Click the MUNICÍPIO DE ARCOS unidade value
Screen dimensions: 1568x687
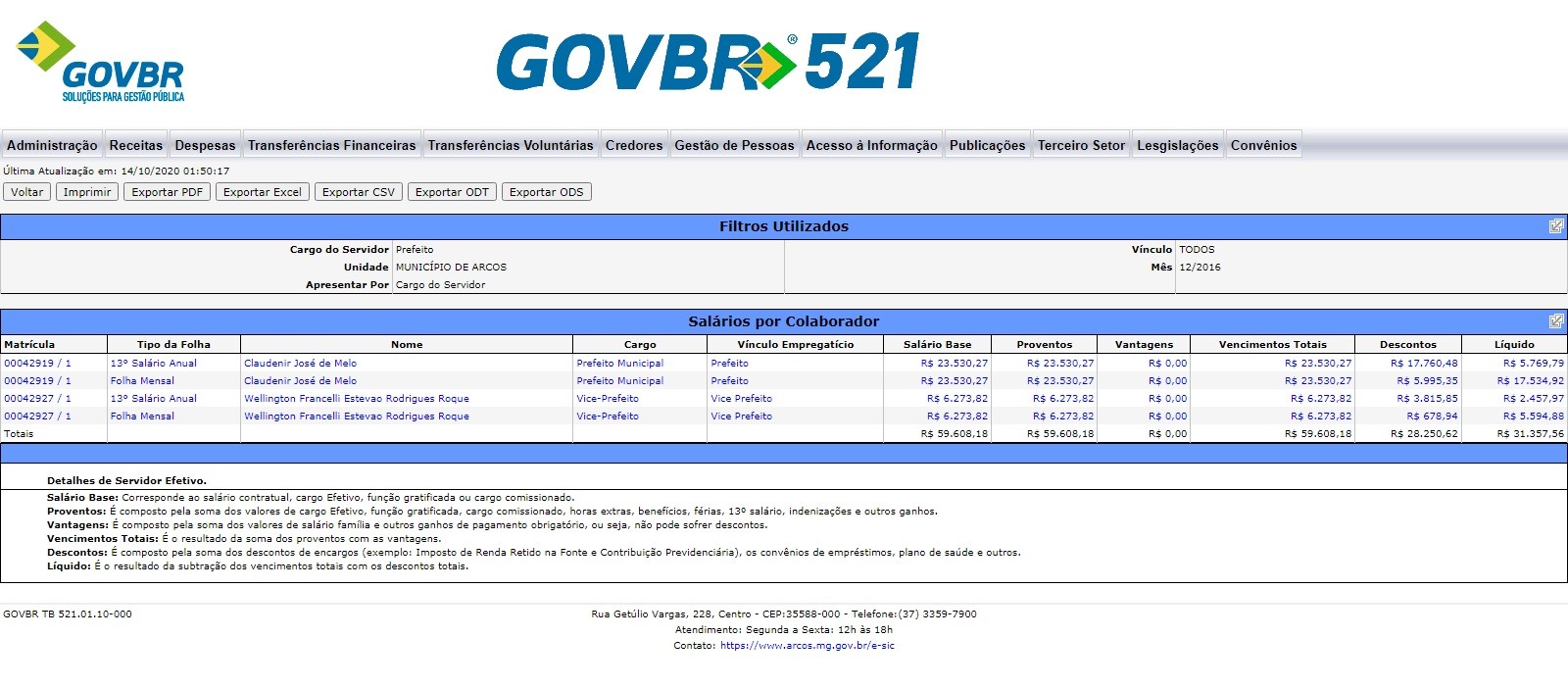coord(451,268)
